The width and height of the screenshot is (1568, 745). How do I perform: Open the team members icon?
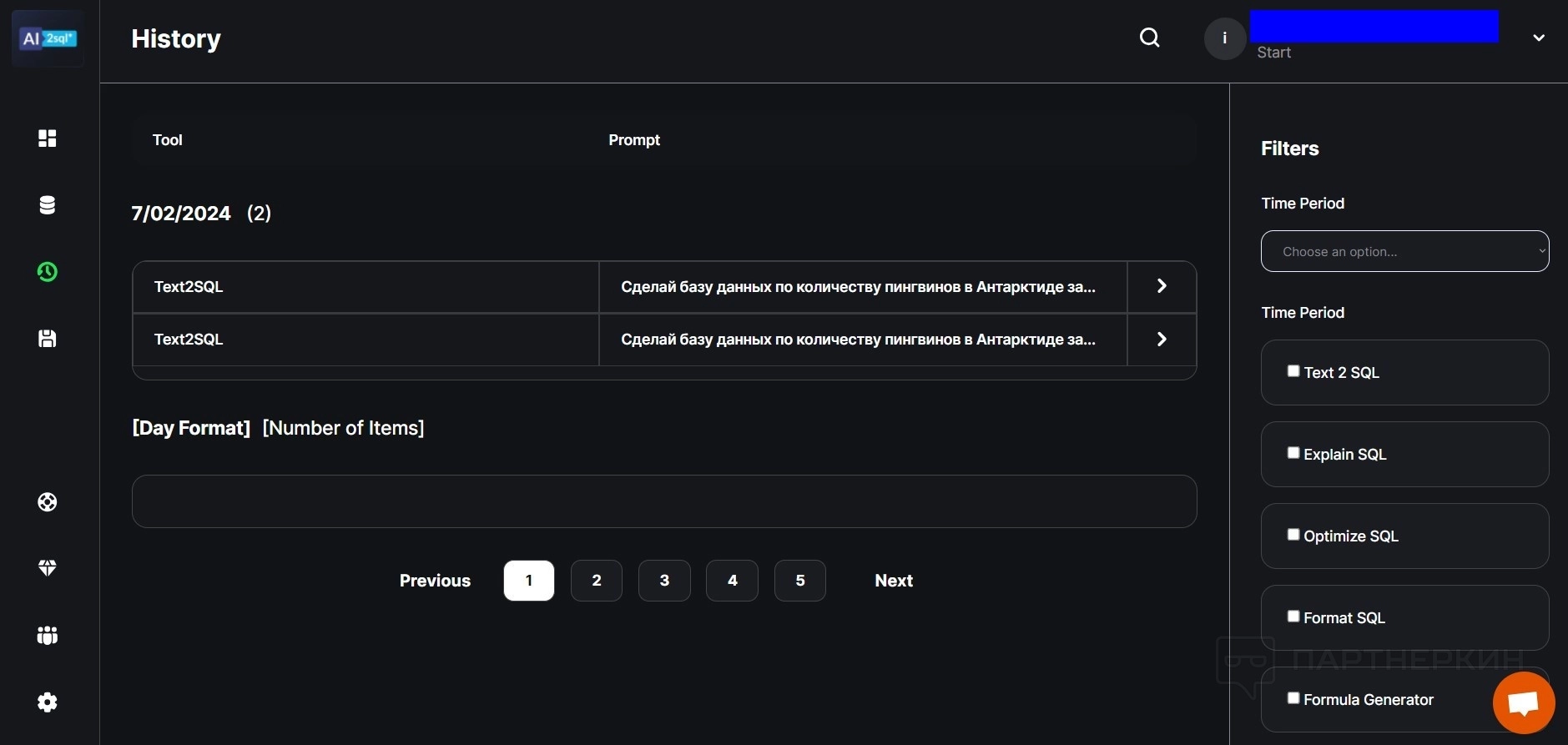click(48, 636)
